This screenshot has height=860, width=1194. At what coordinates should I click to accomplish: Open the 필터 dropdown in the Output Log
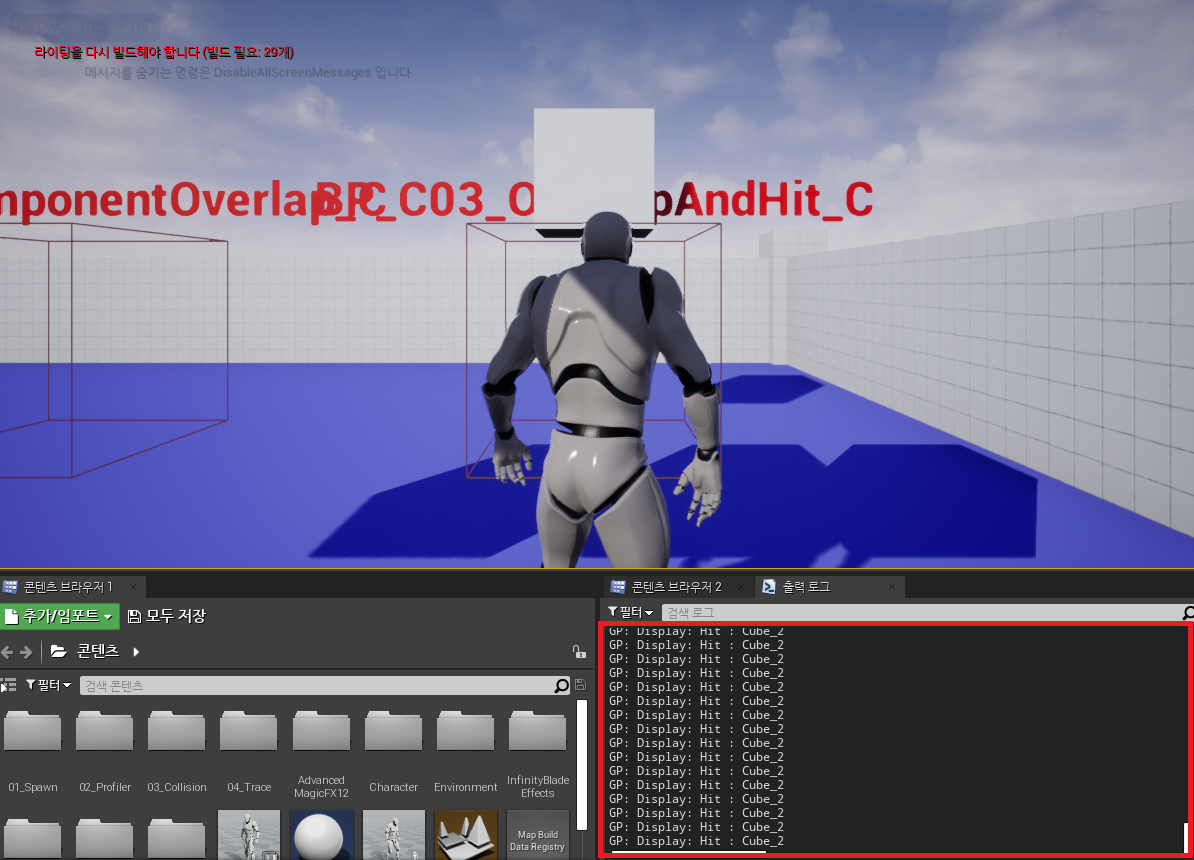[x=630, y=610]
